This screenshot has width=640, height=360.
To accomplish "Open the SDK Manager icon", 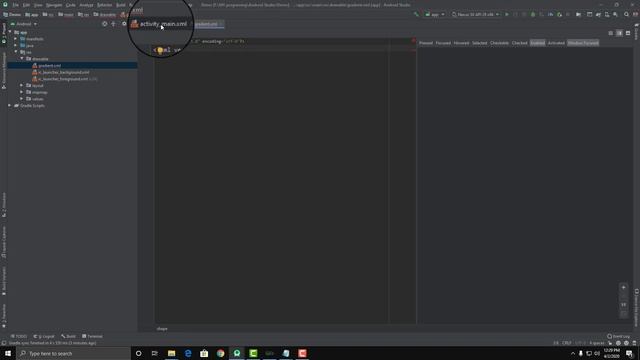I will coord(616,14).
